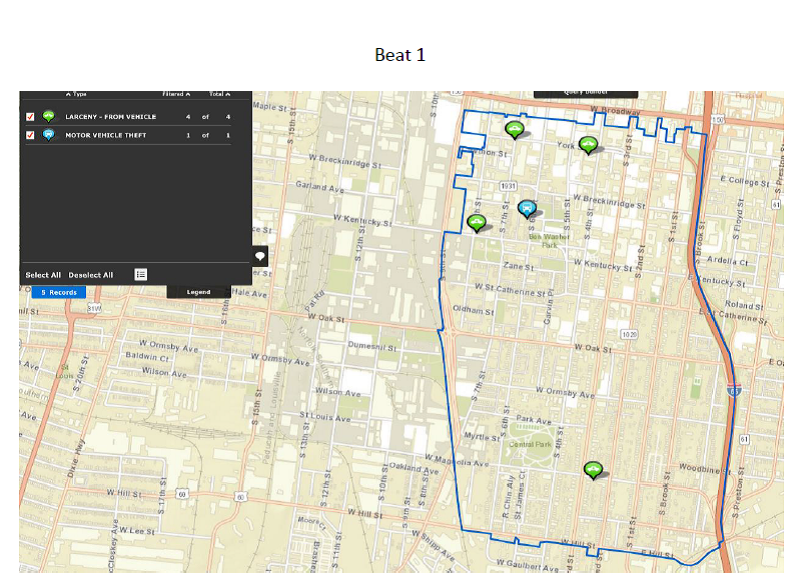The height and width of the screenshot is (585, 800).
Task: Click Deselect All
Action: click(91, 275)
